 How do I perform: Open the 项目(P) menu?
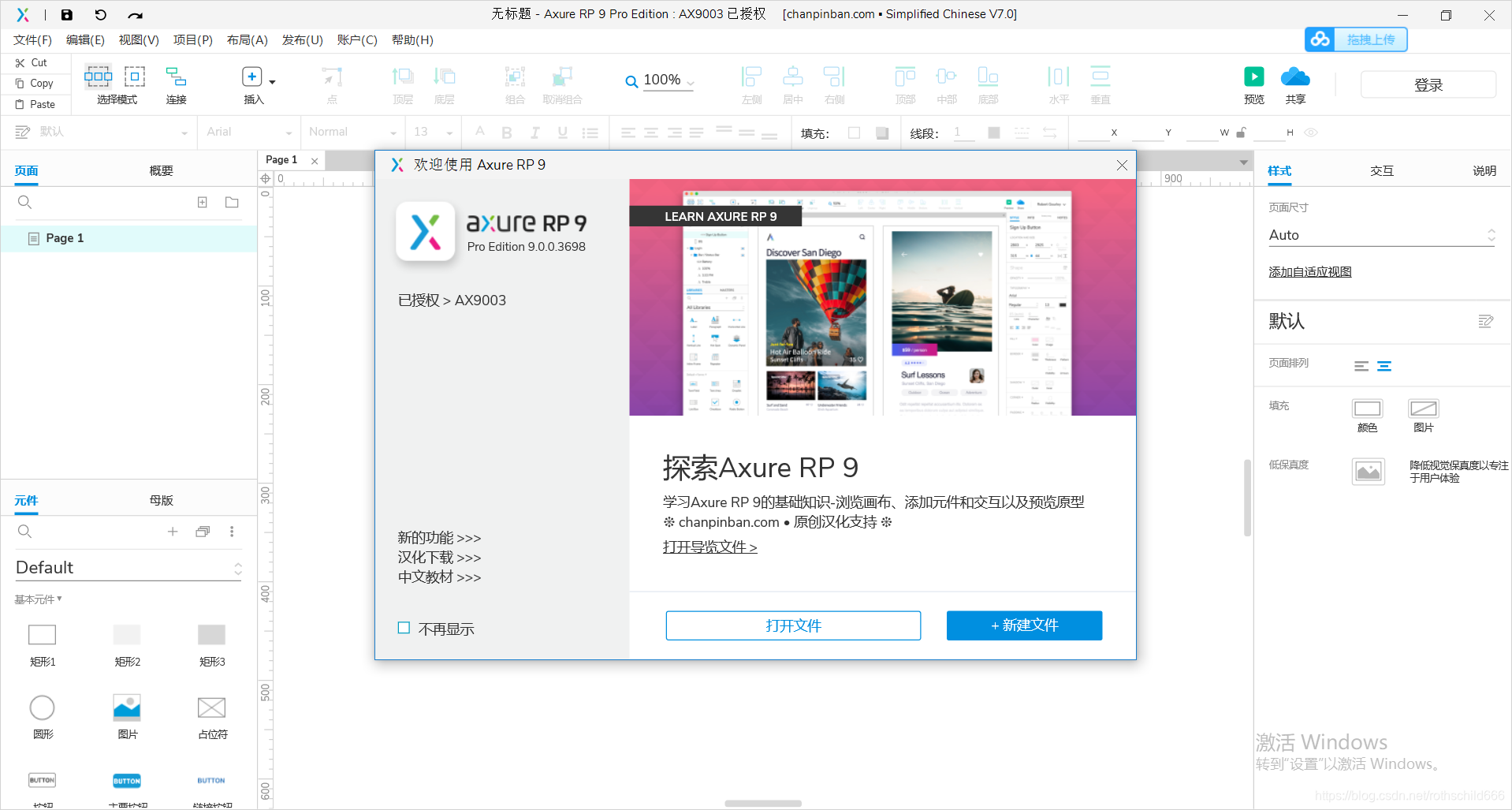click(x=193, y=40)
